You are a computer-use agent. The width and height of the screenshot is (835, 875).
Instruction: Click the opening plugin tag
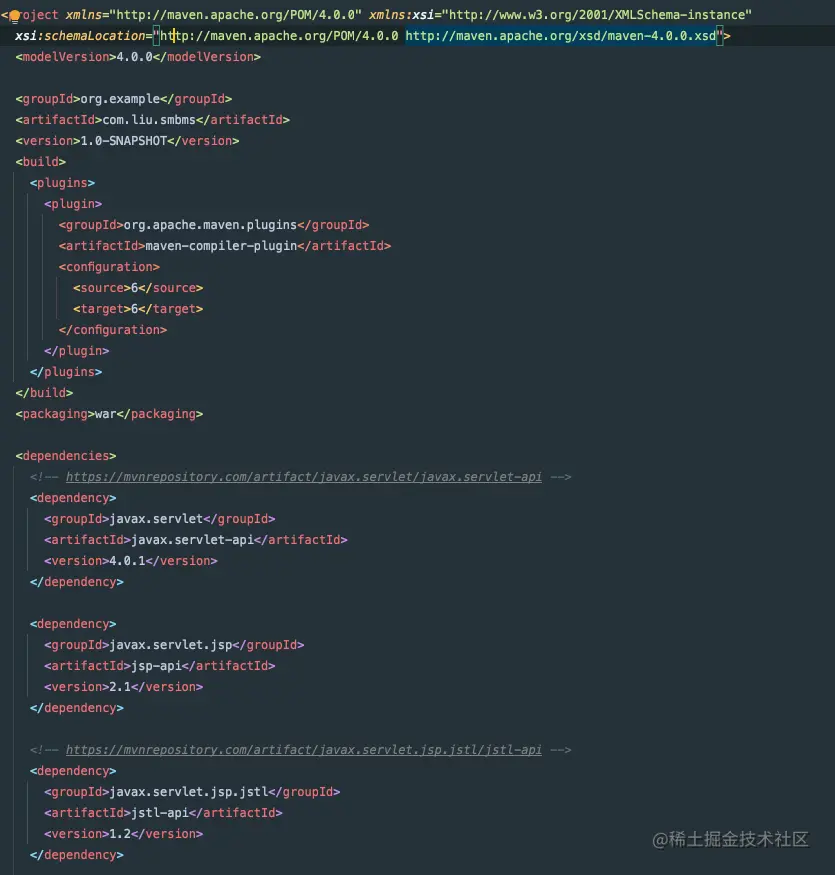pyautogui.click(x=73, y=204)
